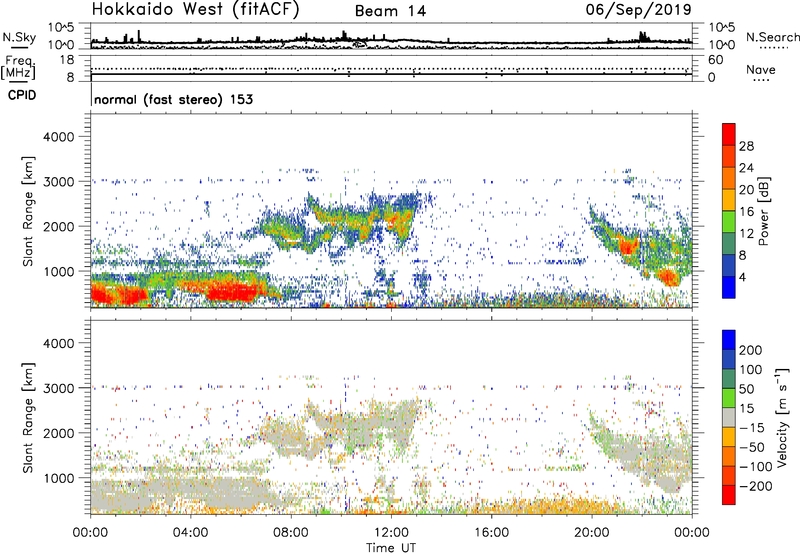Image resolution: width=800 pixels, height=554 pixels.
Task: Click the solid line sample under "N.Sky"
Action: coord(19,48)
